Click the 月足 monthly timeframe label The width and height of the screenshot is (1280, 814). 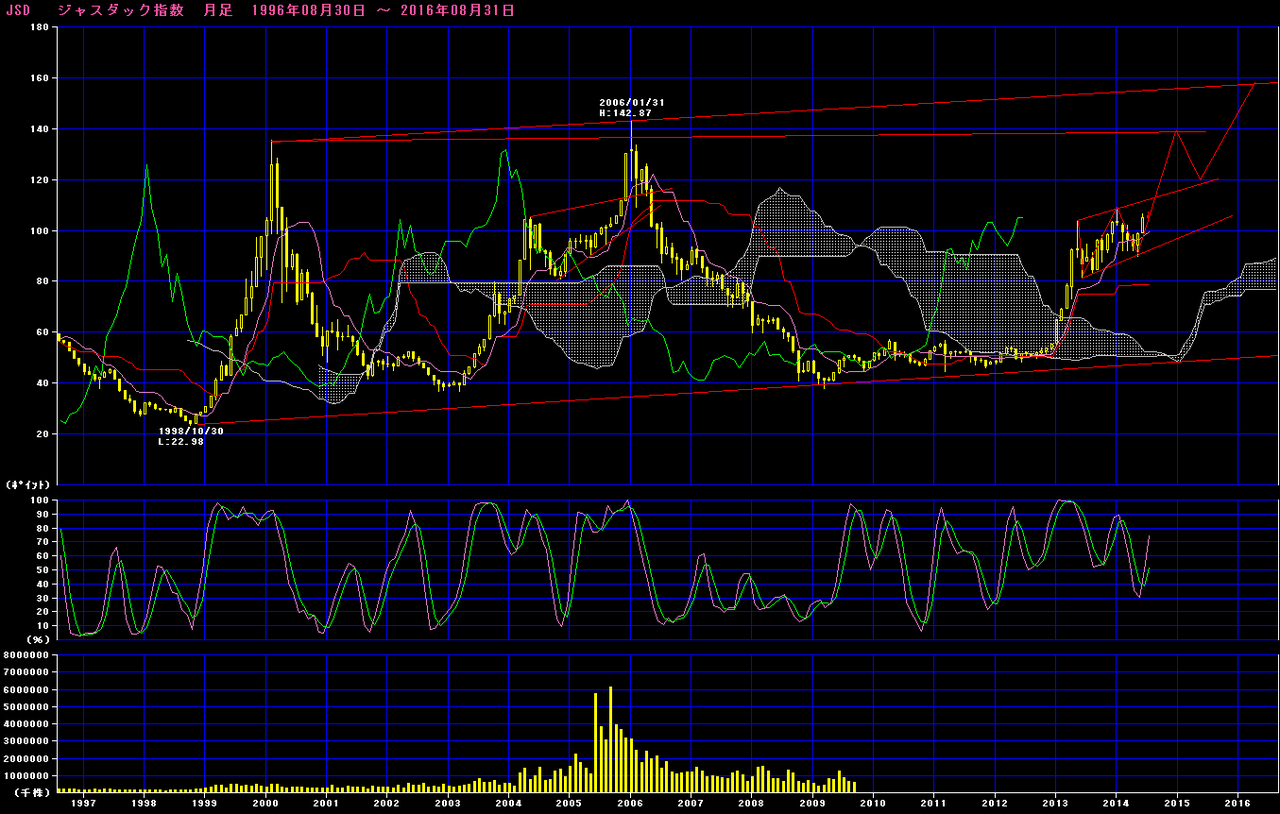[x=219, y=10]
